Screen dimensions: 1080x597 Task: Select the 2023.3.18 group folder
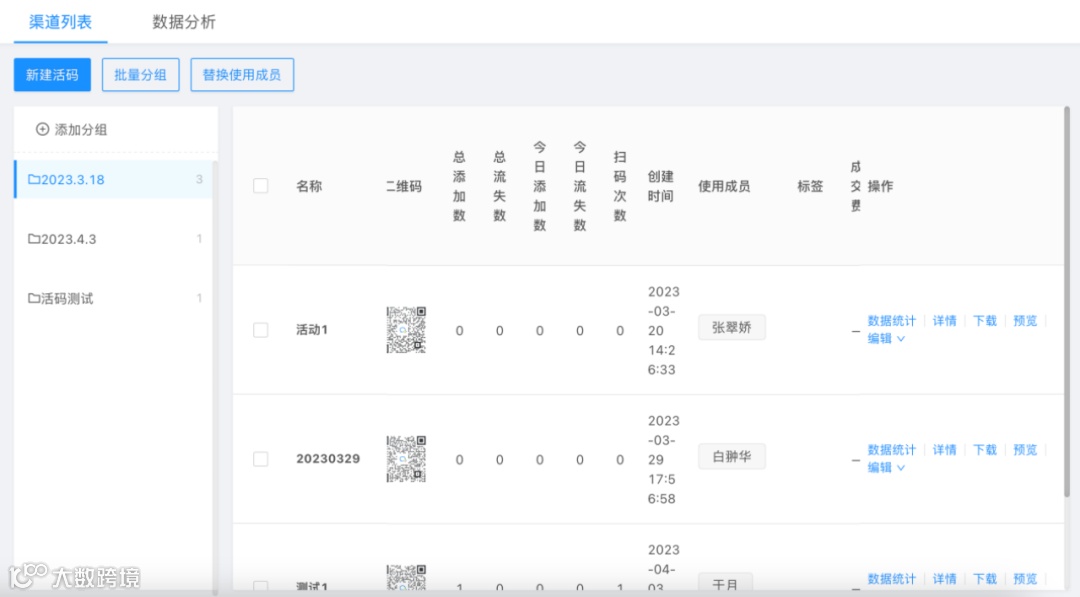[x=113, y=180]
